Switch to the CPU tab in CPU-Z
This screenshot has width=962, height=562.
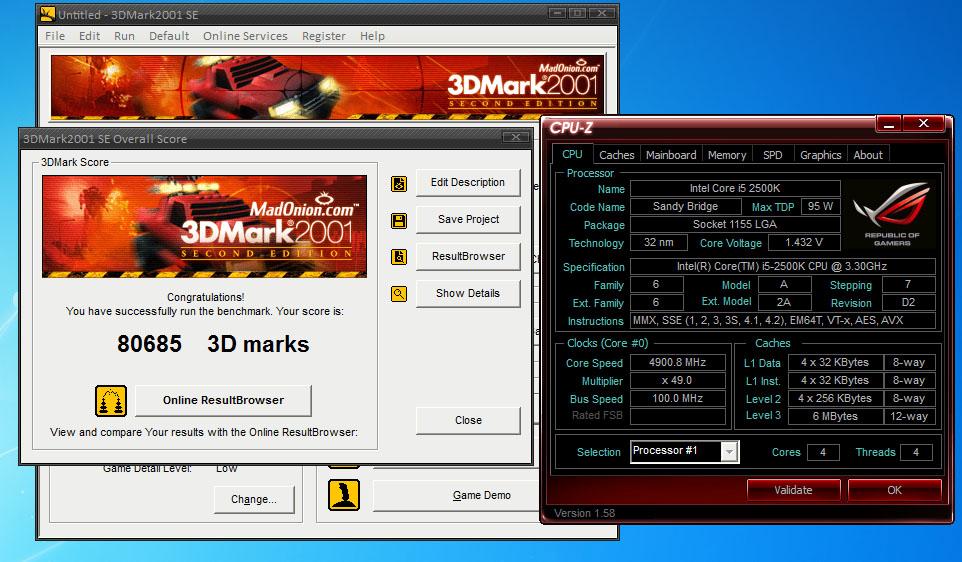point(572,154)
